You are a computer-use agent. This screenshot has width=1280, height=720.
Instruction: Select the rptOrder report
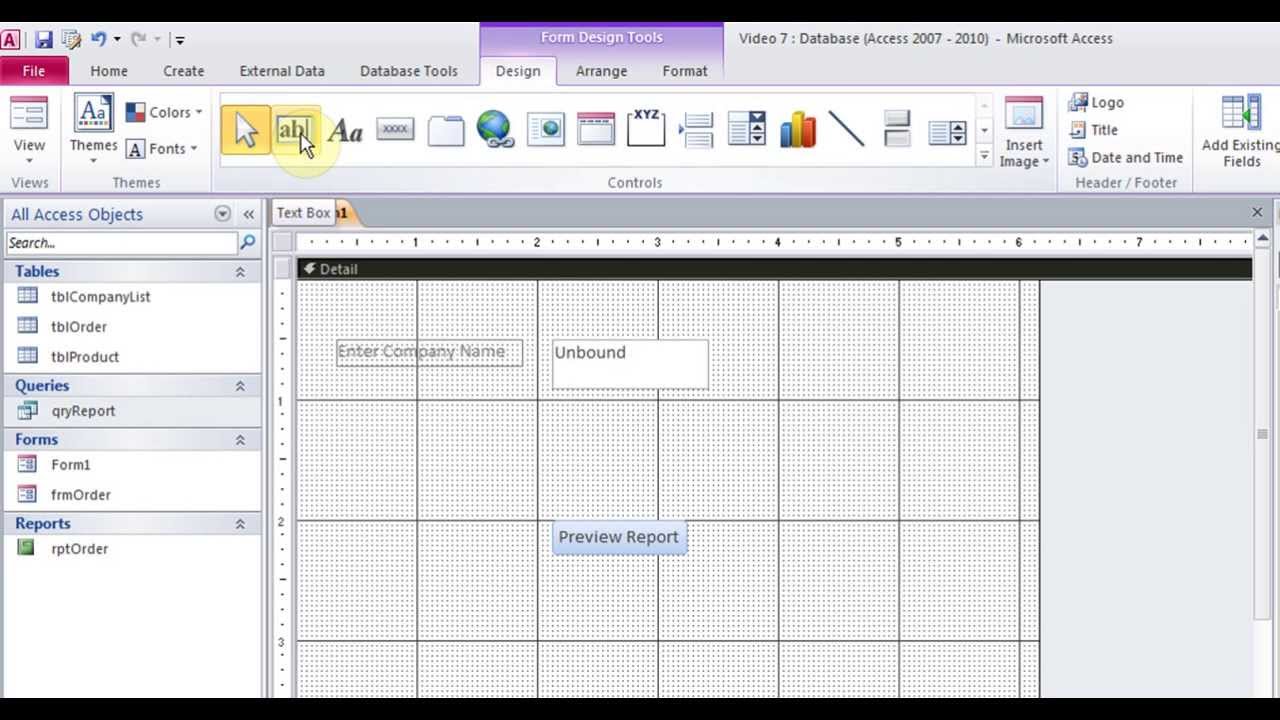tap(79, 549)
